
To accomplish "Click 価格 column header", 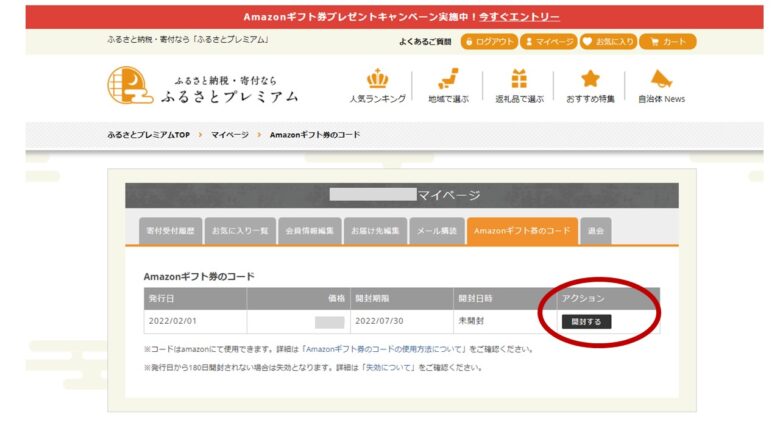I will coord(298,298).
